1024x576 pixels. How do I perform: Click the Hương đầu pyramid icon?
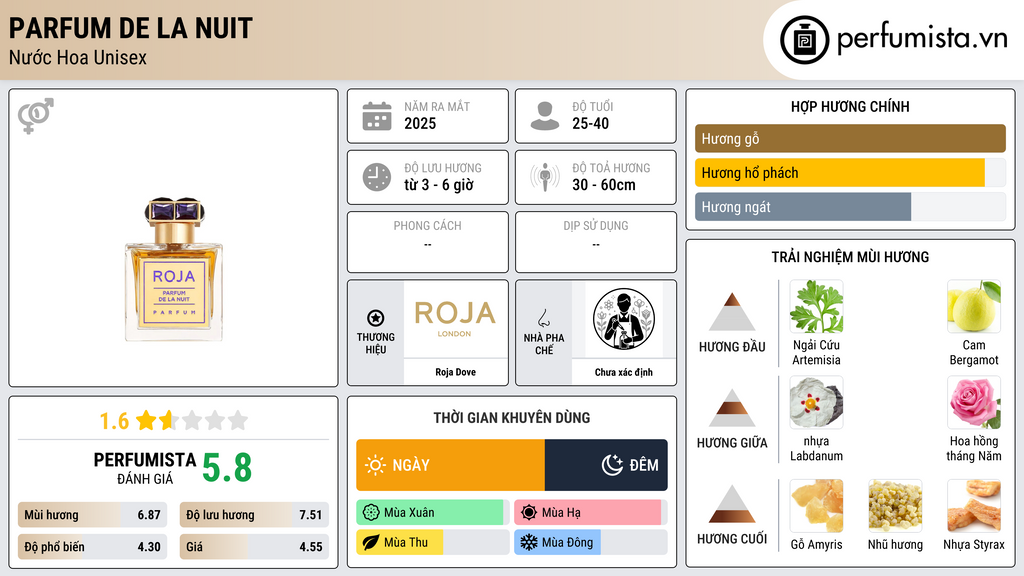pos(732,312)
